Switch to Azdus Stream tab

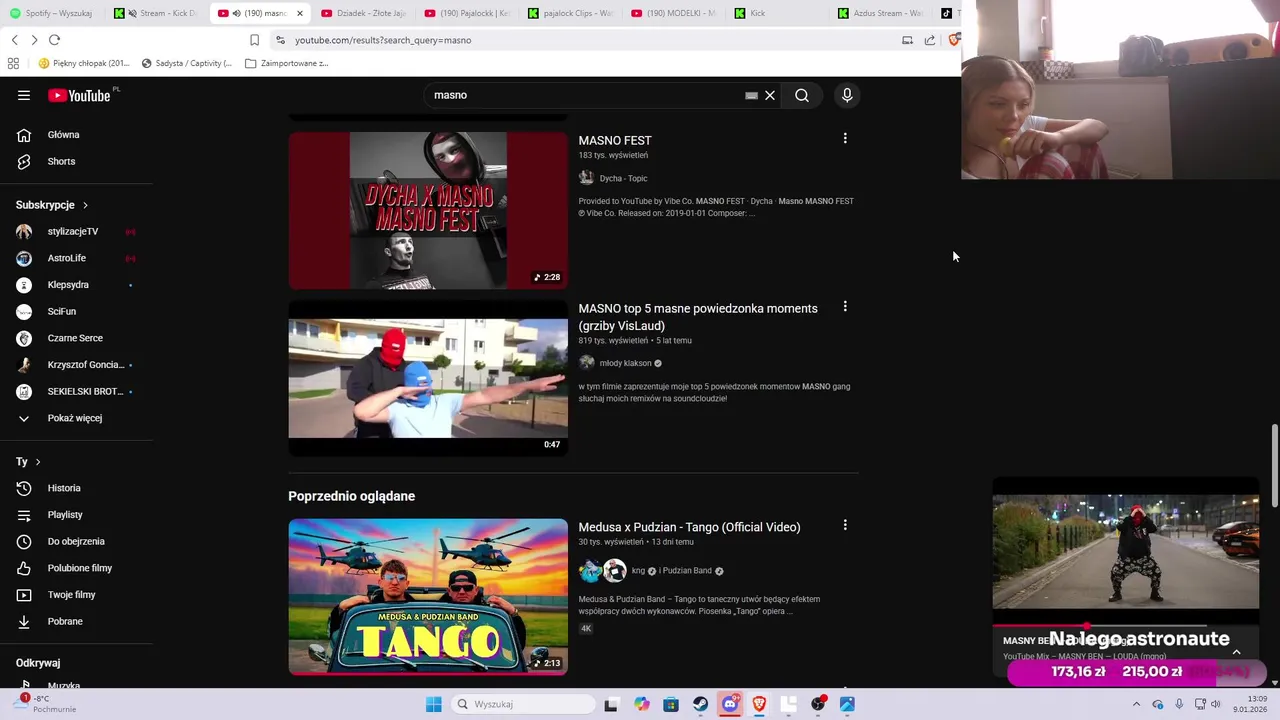(x=881, y=13)
